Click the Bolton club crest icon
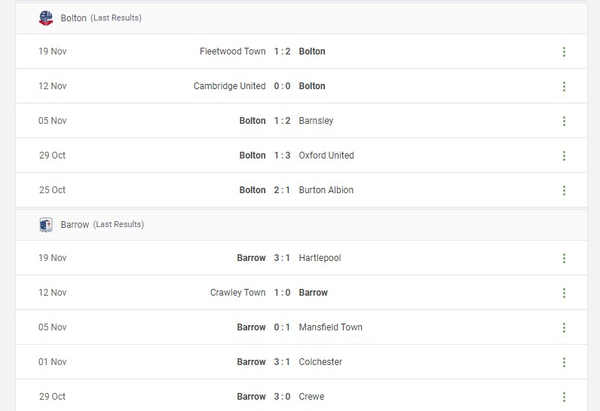The height and width of the screenshot is (411, 600). [46, 18]
